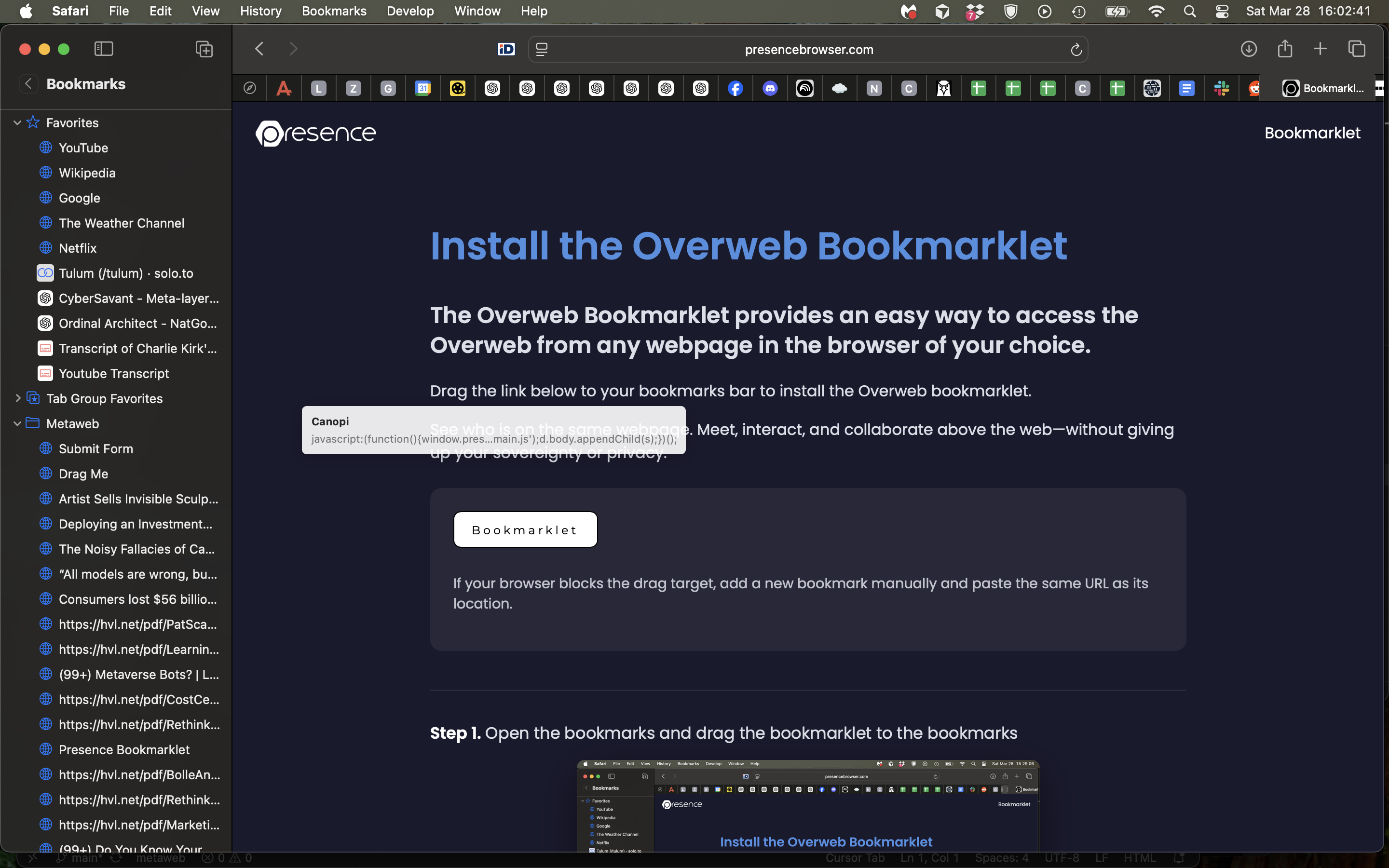Click the Downloads icon in the Safari toolbar

1248,49
